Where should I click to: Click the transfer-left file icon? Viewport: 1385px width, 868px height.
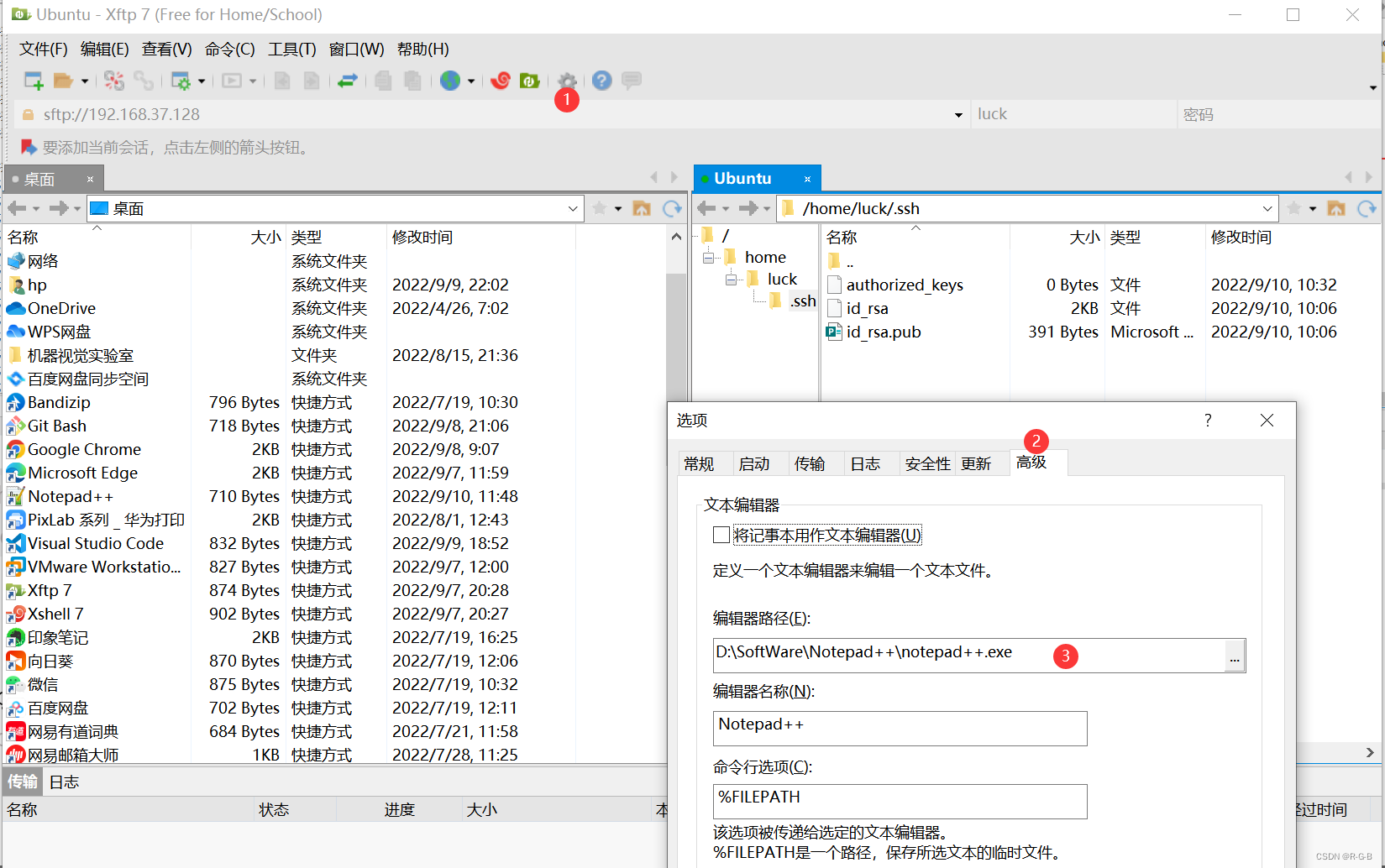point(282,81)
